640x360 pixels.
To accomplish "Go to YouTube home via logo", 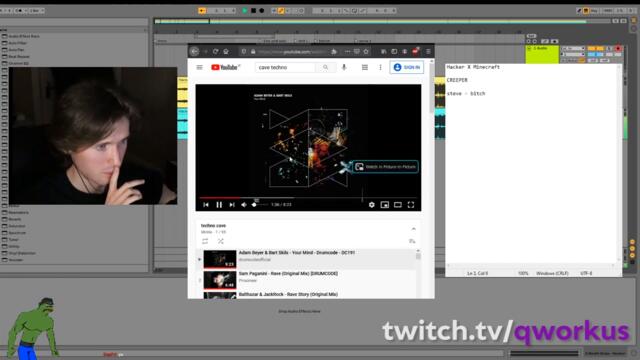I will 225,67.
